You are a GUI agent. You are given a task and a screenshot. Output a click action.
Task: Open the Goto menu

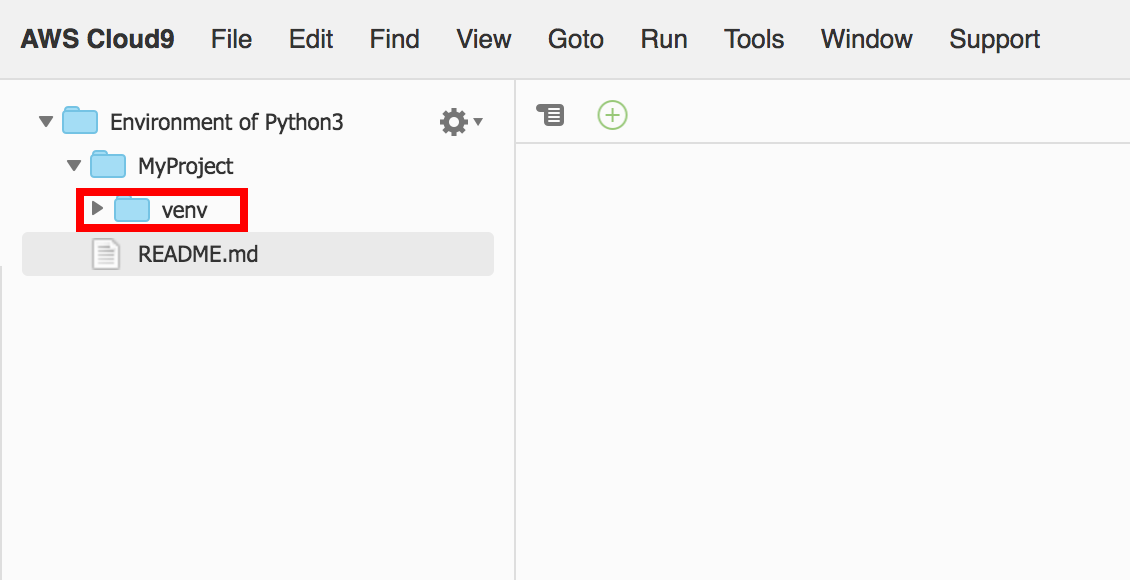[x=575, y=39]
